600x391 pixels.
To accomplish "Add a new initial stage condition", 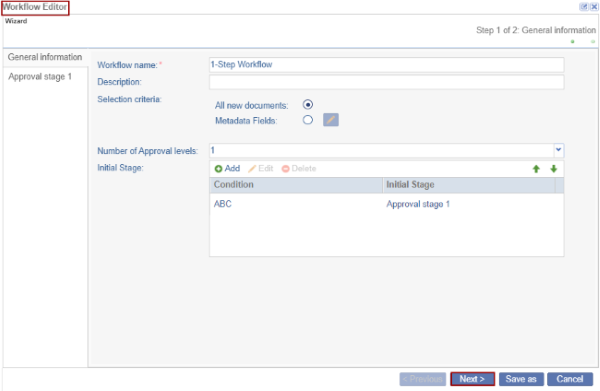I will (227, 168).
